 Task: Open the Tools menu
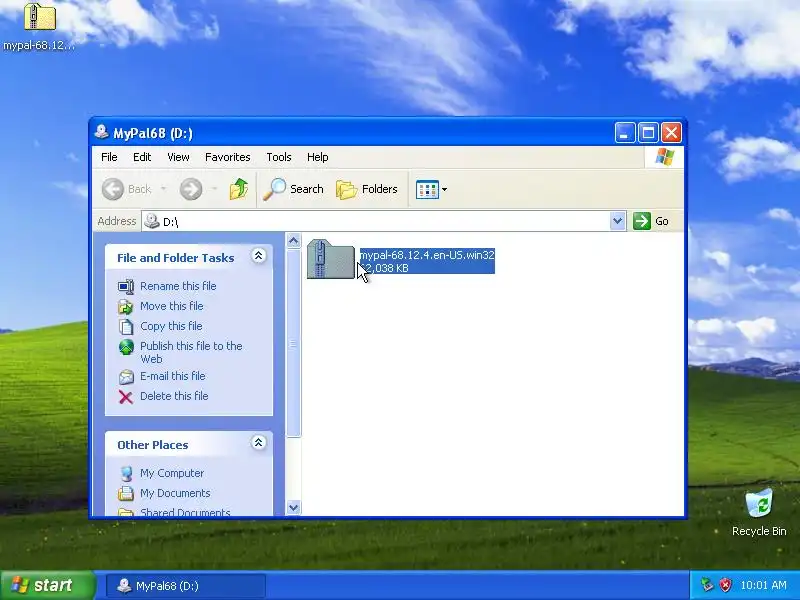(x=279, y=157)
